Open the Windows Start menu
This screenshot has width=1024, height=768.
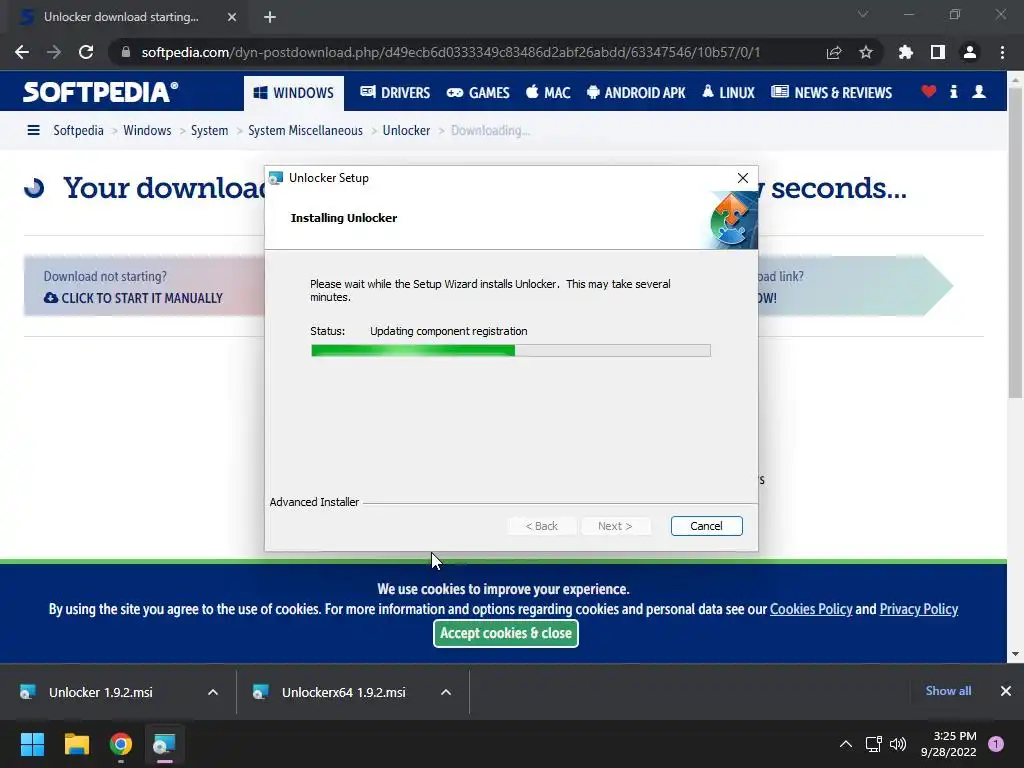click(32, 744)
